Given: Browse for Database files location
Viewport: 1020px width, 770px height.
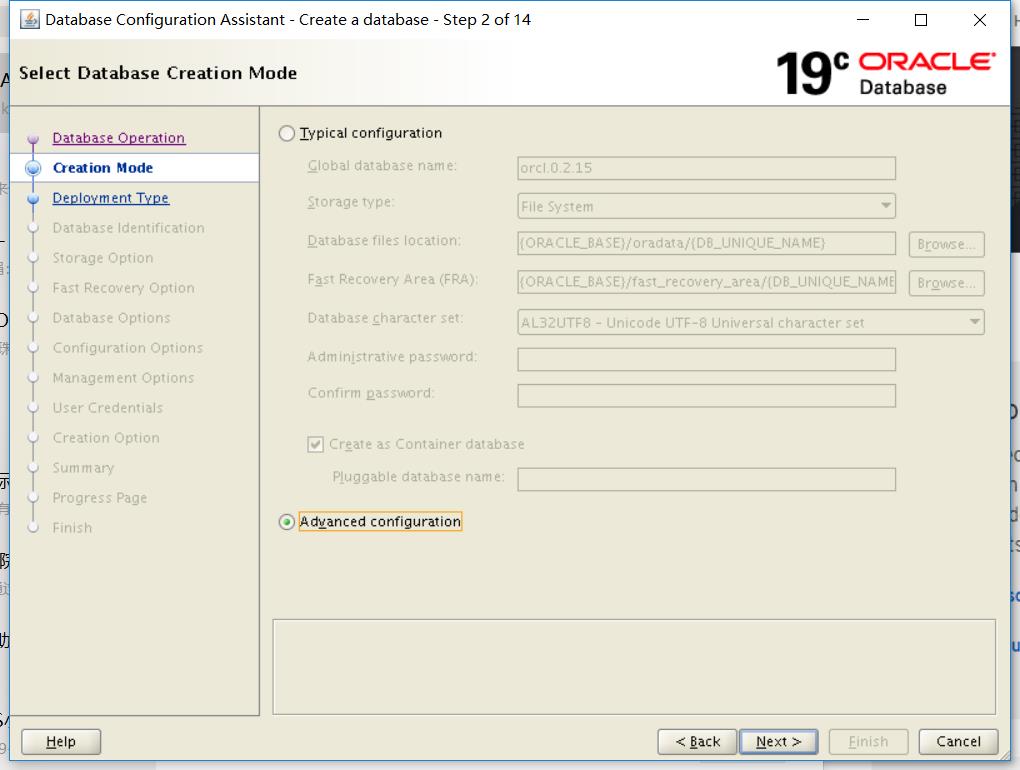Looking at the screenshot, I should pyautogui.click(x=944, y=243).
